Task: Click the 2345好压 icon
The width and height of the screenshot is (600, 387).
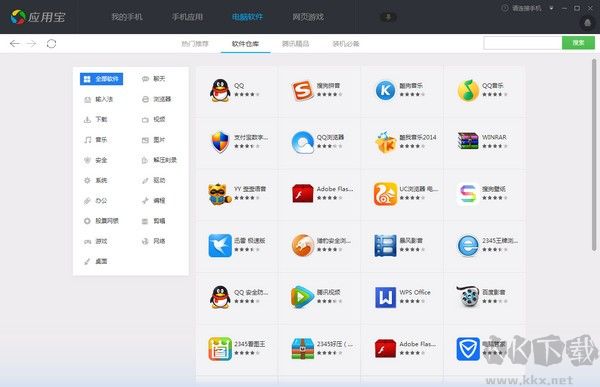Action: coord(302,349)
